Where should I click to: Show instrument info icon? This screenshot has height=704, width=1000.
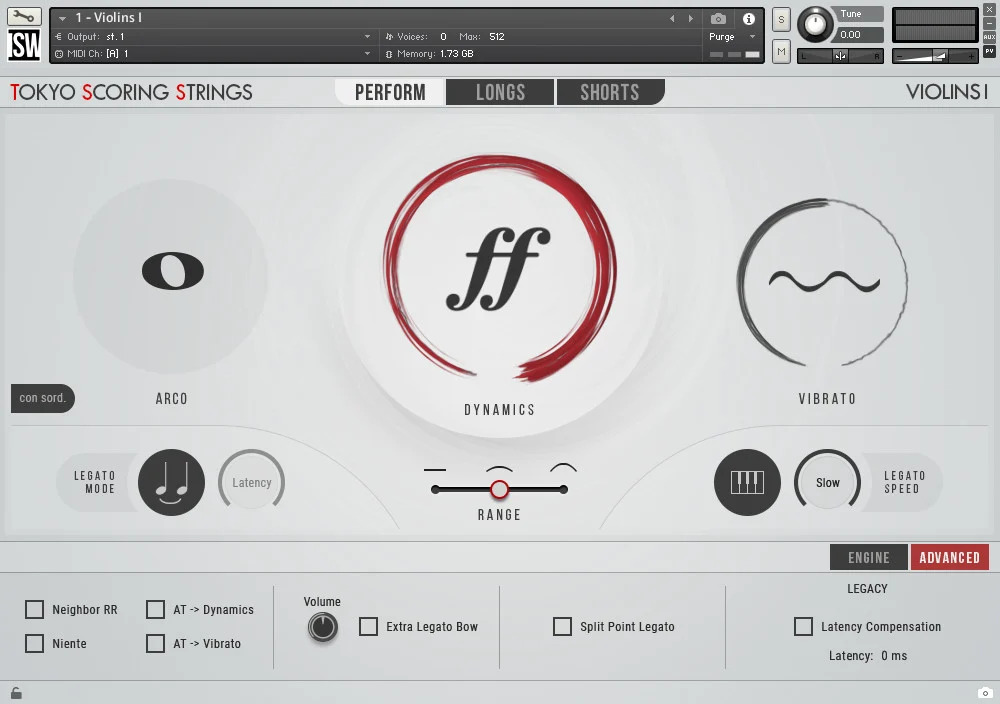749,18
